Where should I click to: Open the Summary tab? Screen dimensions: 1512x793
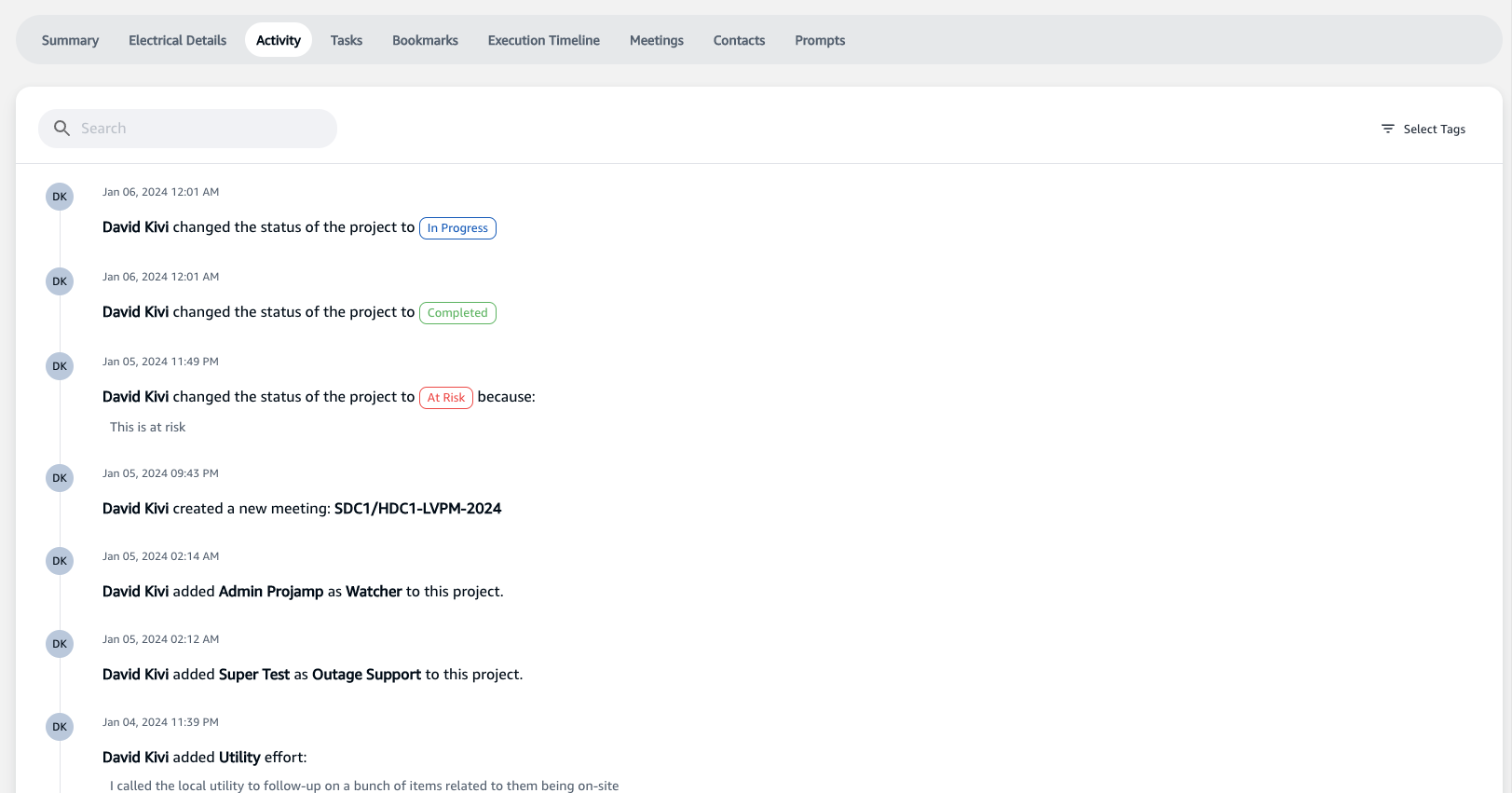[70, 40]
